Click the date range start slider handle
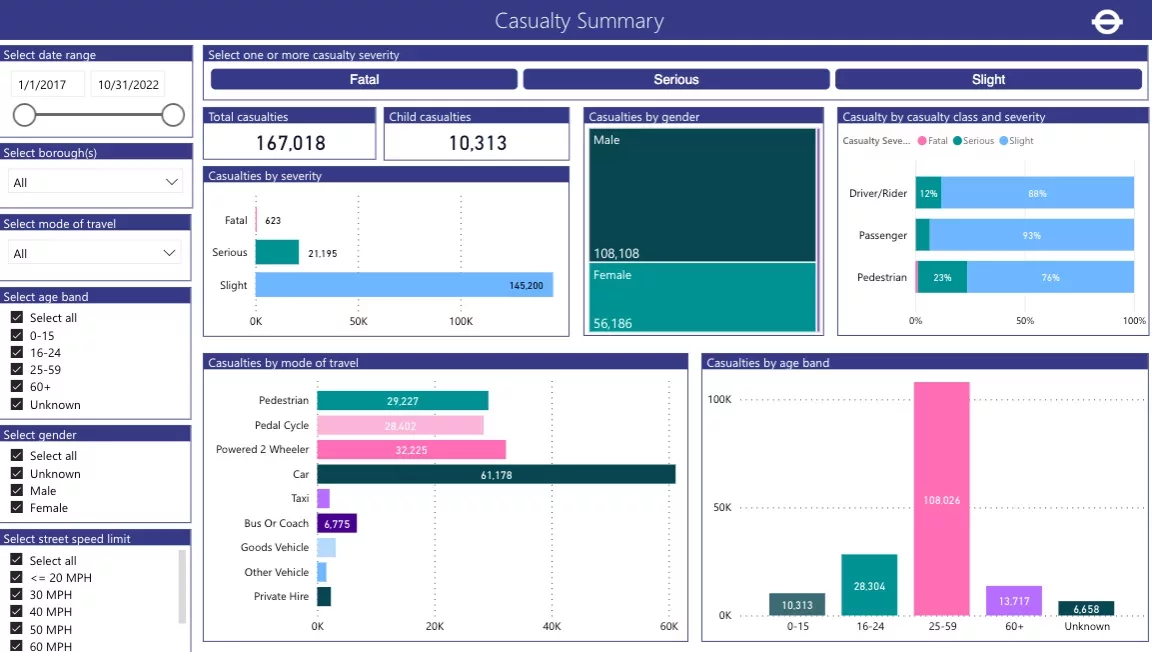This screenshot has width=1152, height=652. (24, 115)
